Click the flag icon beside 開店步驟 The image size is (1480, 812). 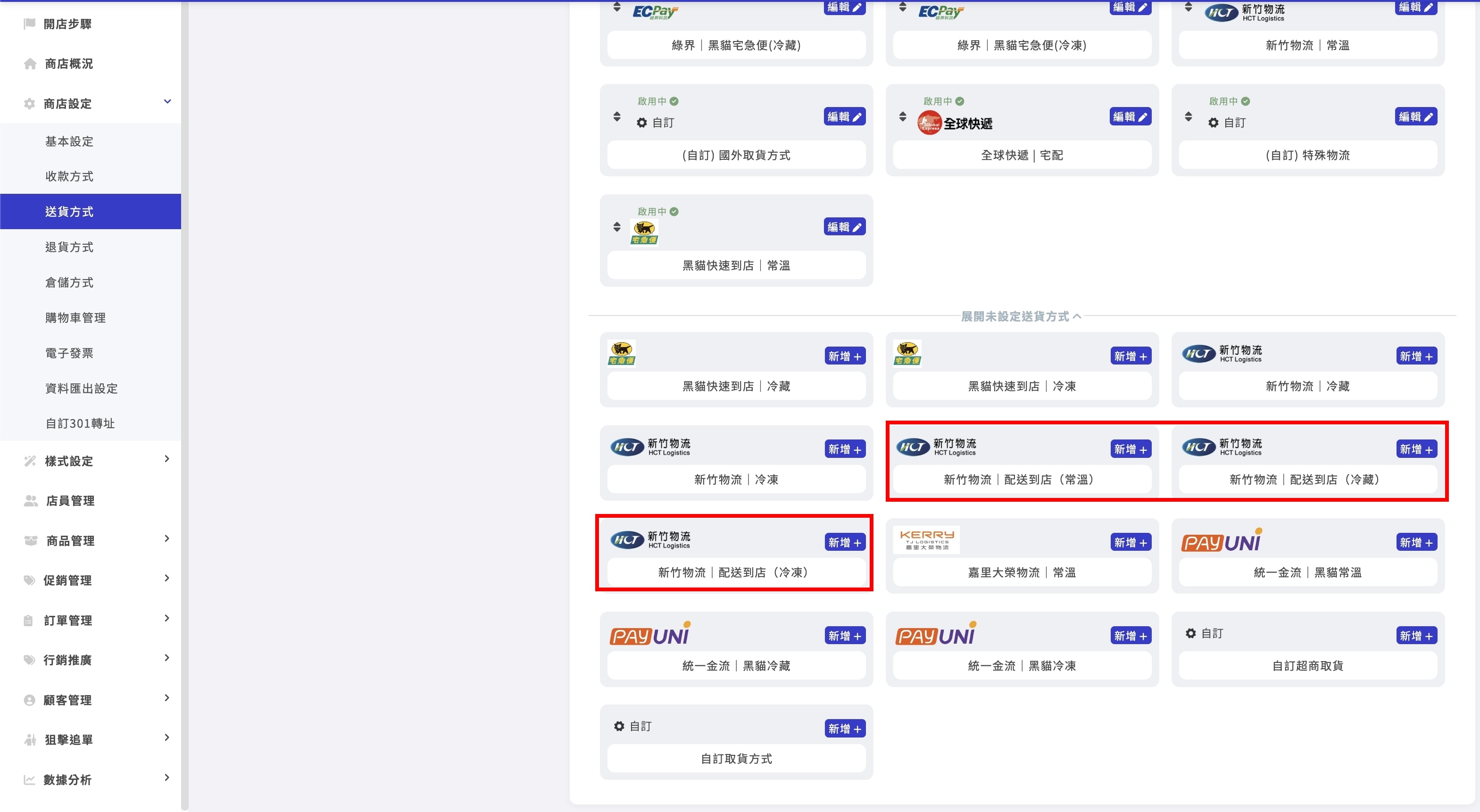(29, 24)
